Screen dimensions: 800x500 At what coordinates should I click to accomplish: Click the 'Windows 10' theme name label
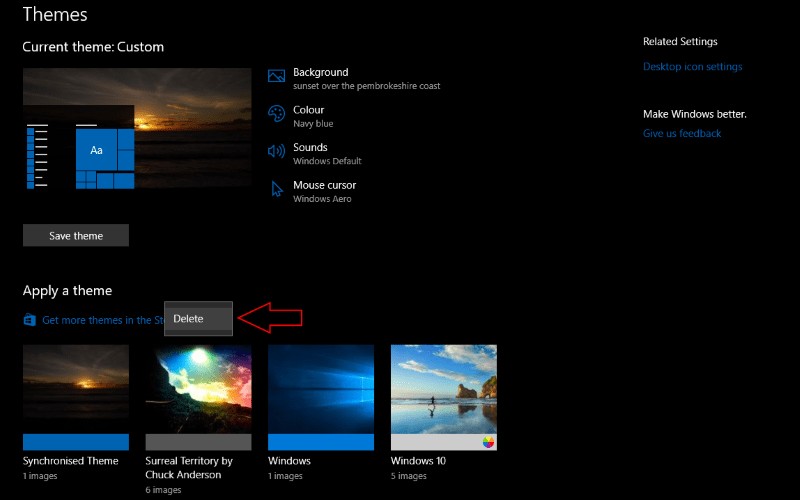pyautogui.click(x=418, y=461)
